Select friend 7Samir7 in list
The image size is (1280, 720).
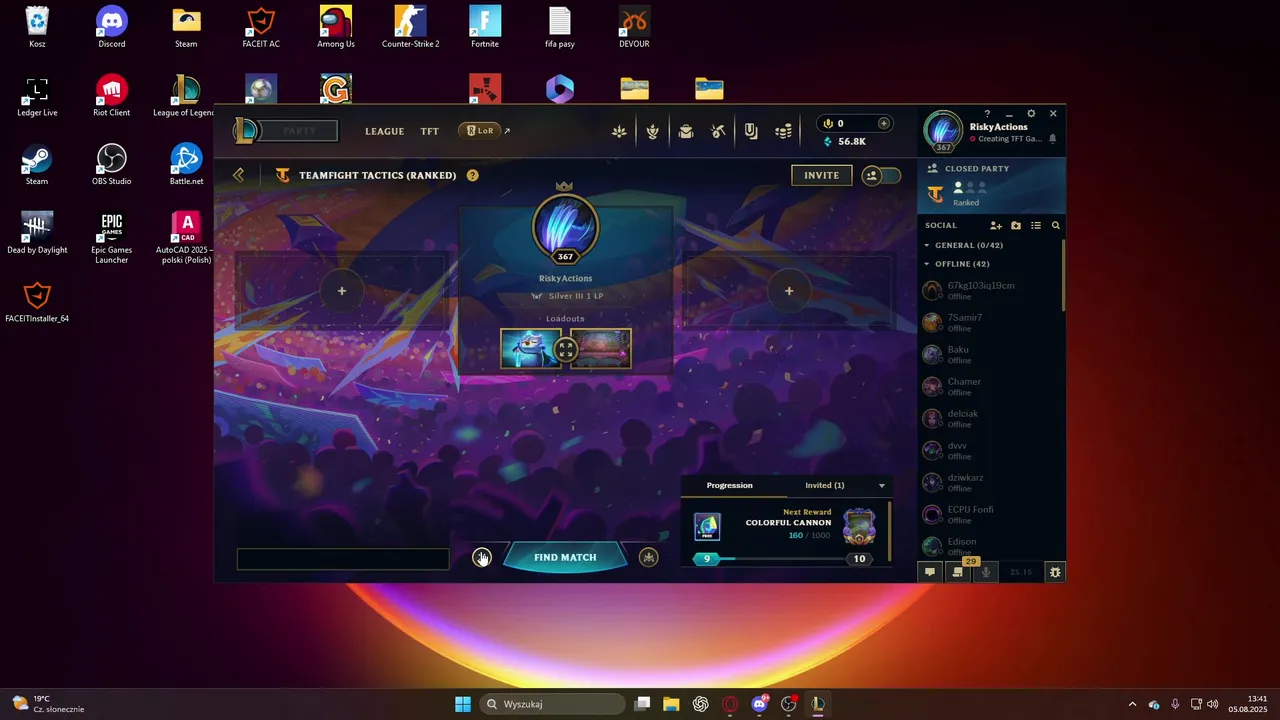point(990,322)
